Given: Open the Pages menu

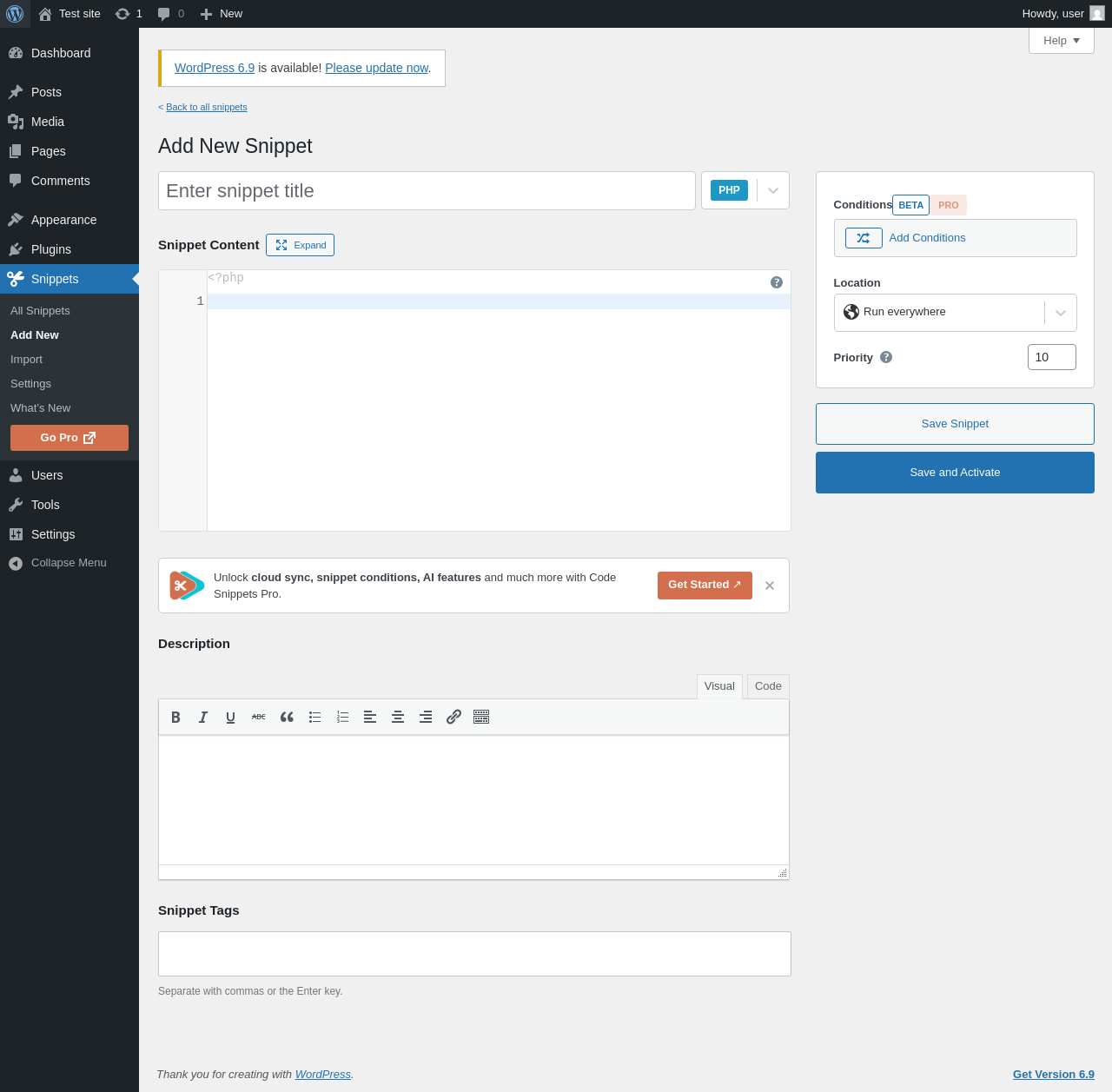Looking at the screenshot, I should tap(69, 151).
